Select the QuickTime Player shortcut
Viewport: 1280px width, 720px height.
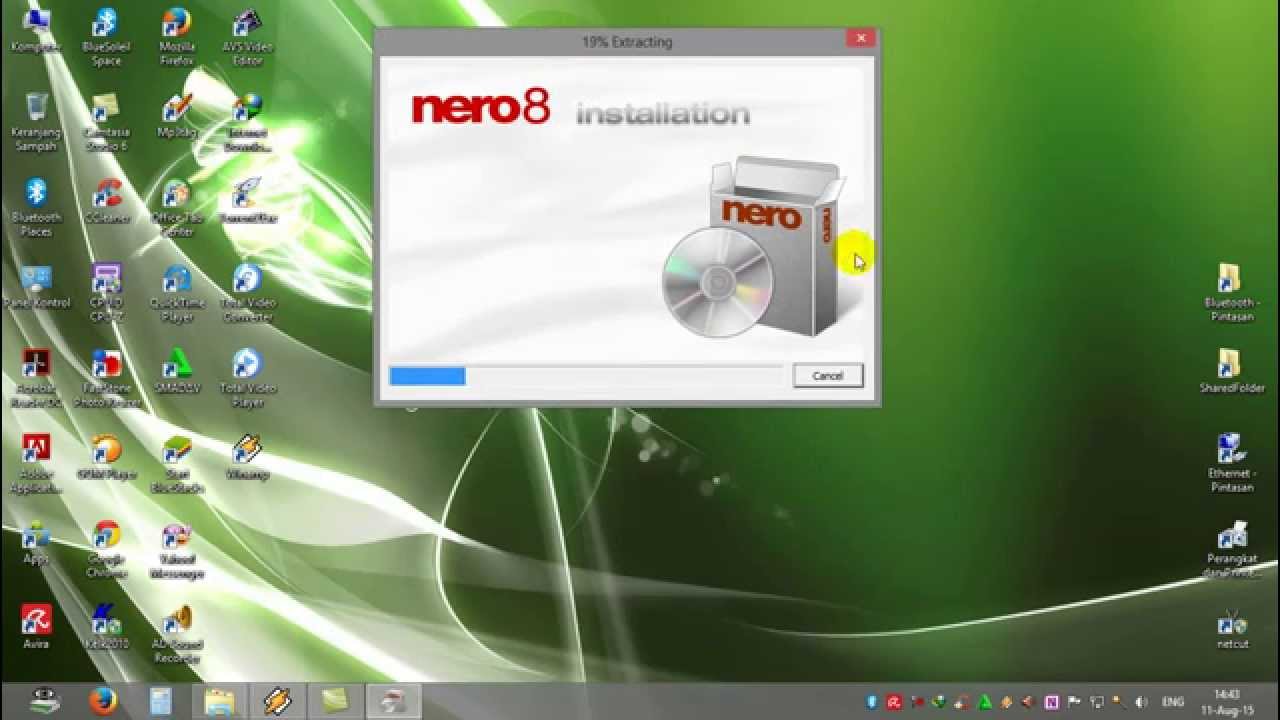pos(177,293)
